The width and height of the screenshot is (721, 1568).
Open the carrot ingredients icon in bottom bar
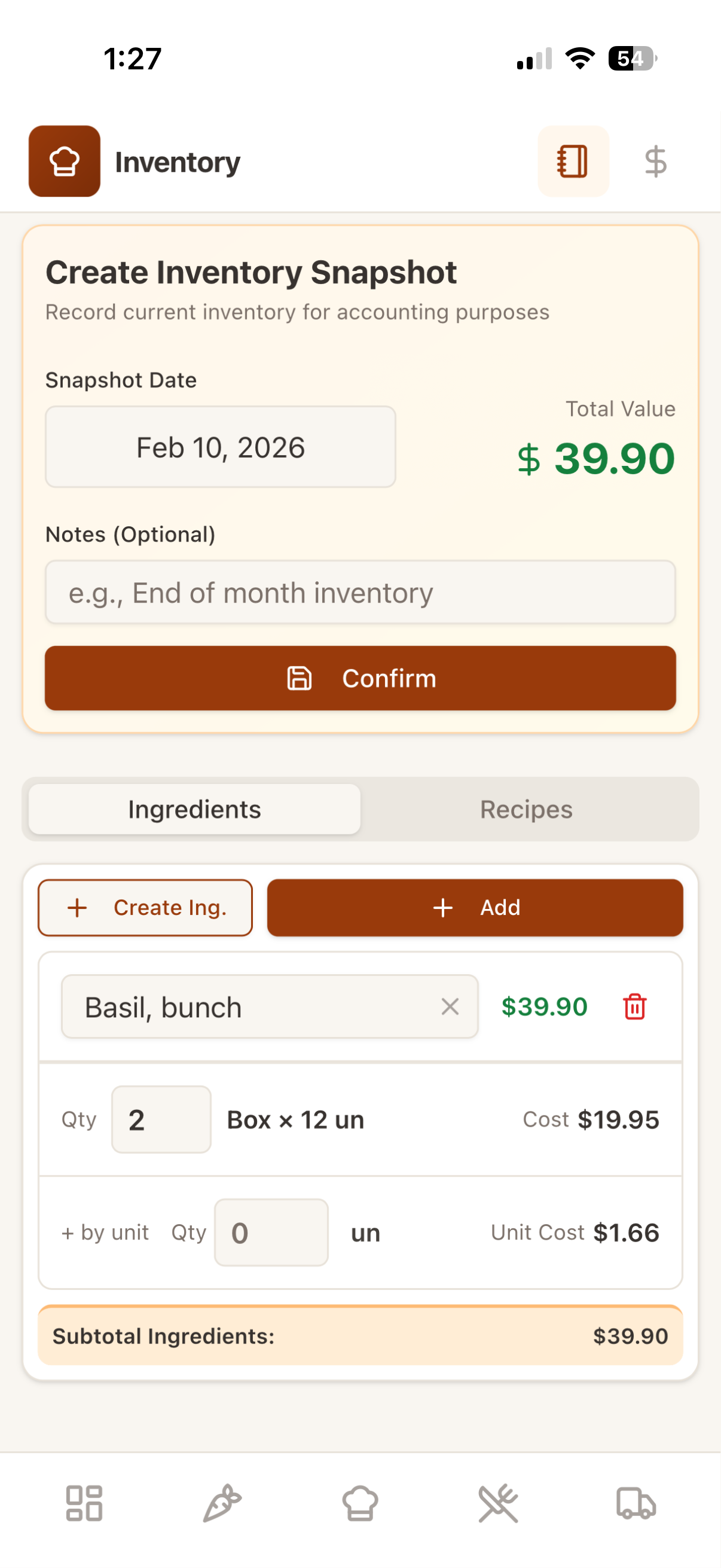tap(222, 1503)
